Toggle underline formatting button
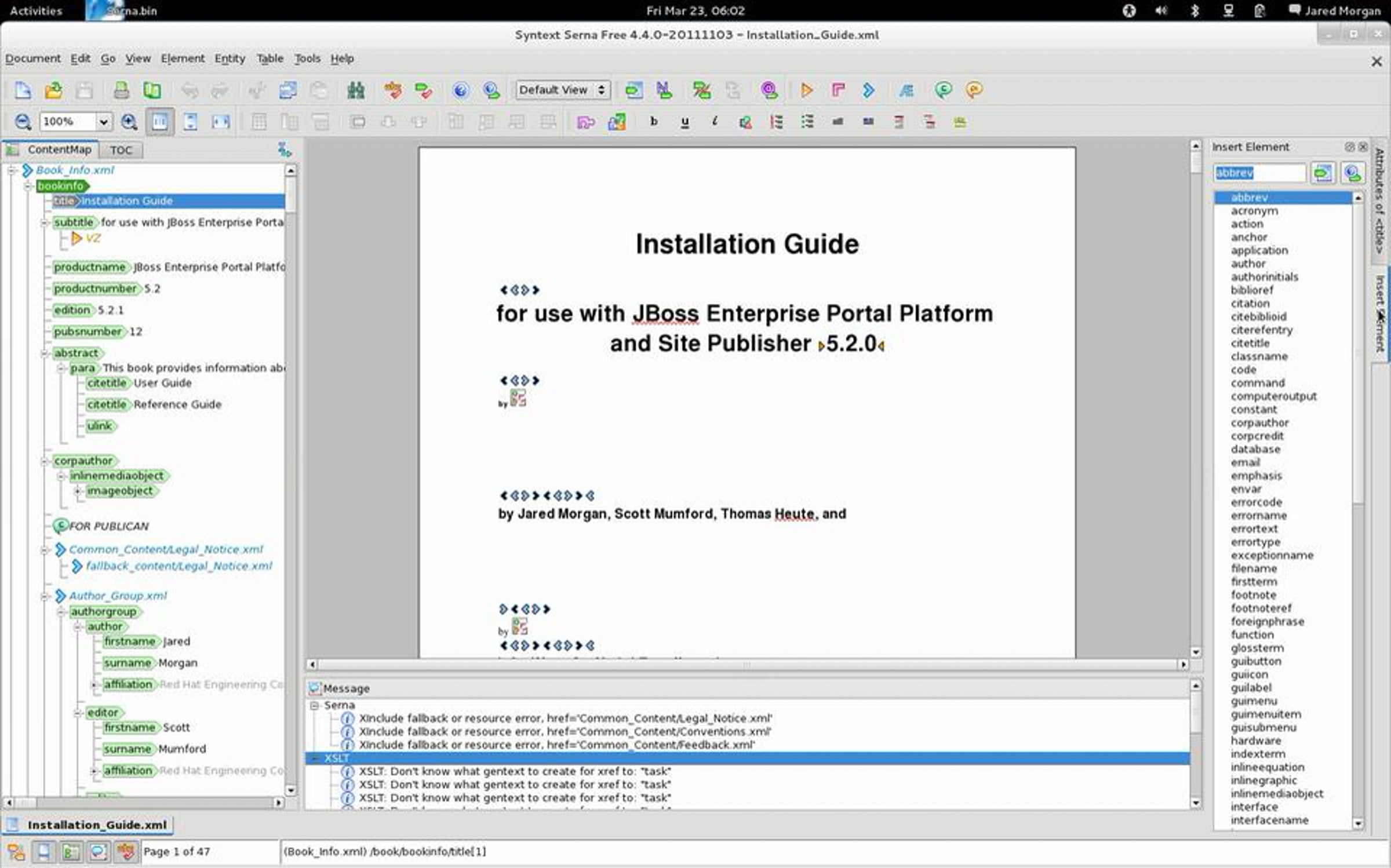 click(x=684, y=122)
